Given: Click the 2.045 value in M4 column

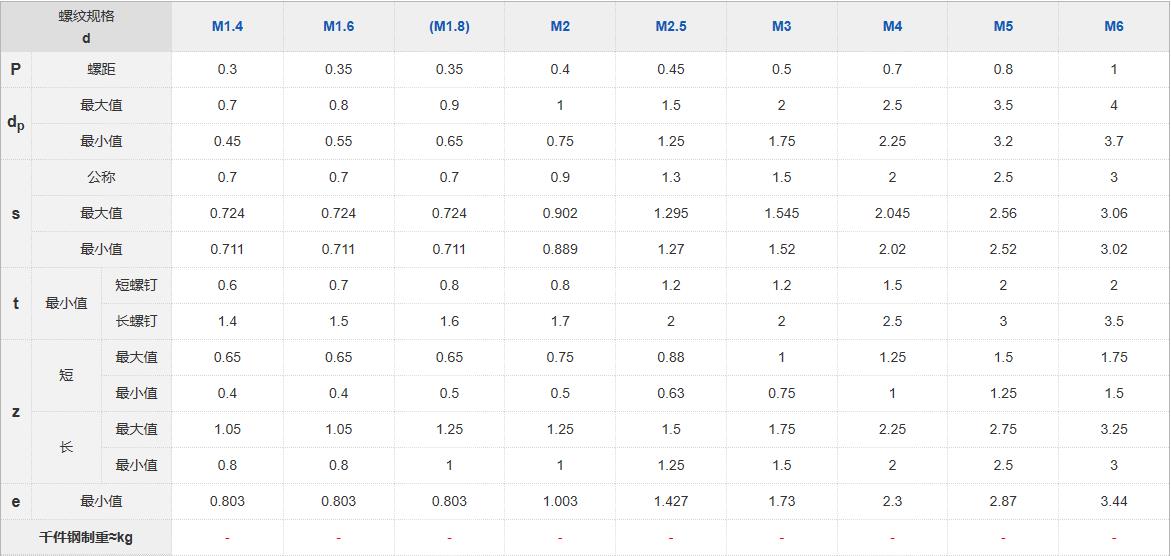Looking at the screenshot, I should point(892,213).
